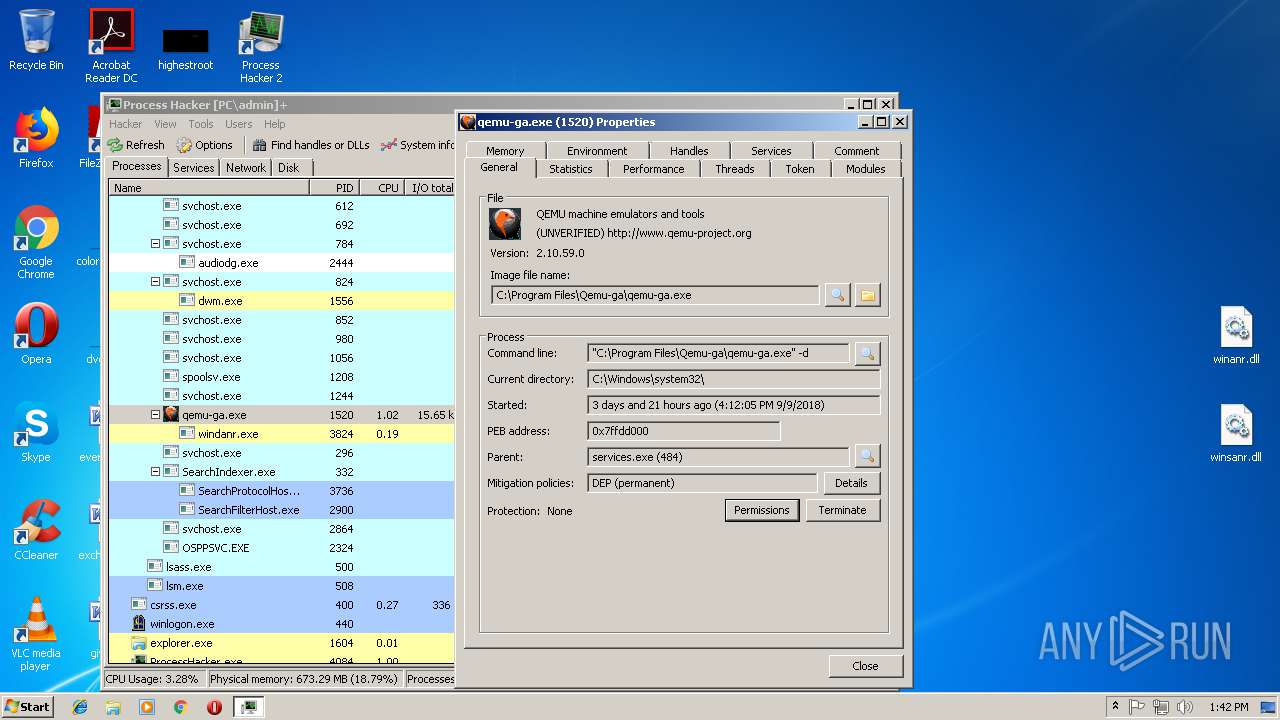Select the Process Hacker 2 desktop shortcut
The width and height of the screenshot is (1280, 720).
[x=261, y=47]
